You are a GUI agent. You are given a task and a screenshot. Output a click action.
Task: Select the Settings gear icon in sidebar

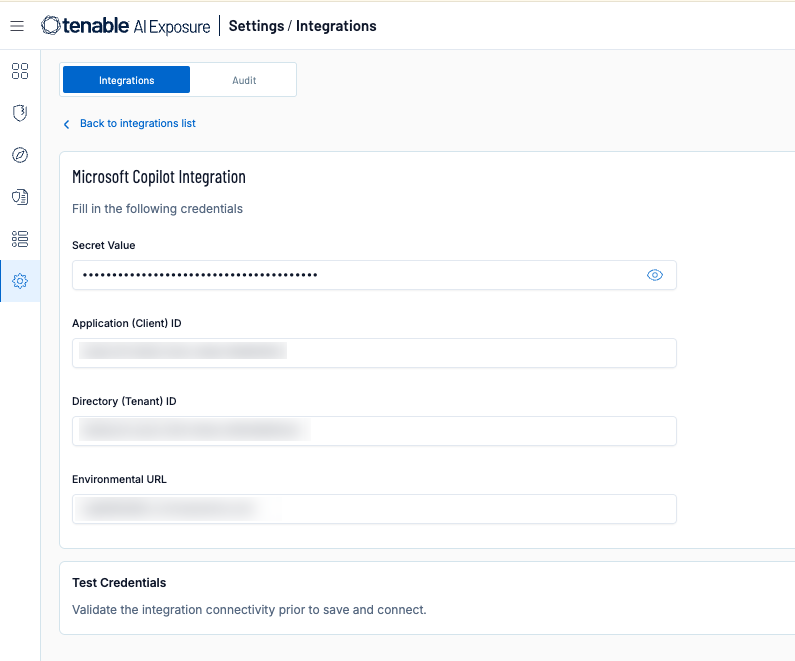tap(20, 281)
